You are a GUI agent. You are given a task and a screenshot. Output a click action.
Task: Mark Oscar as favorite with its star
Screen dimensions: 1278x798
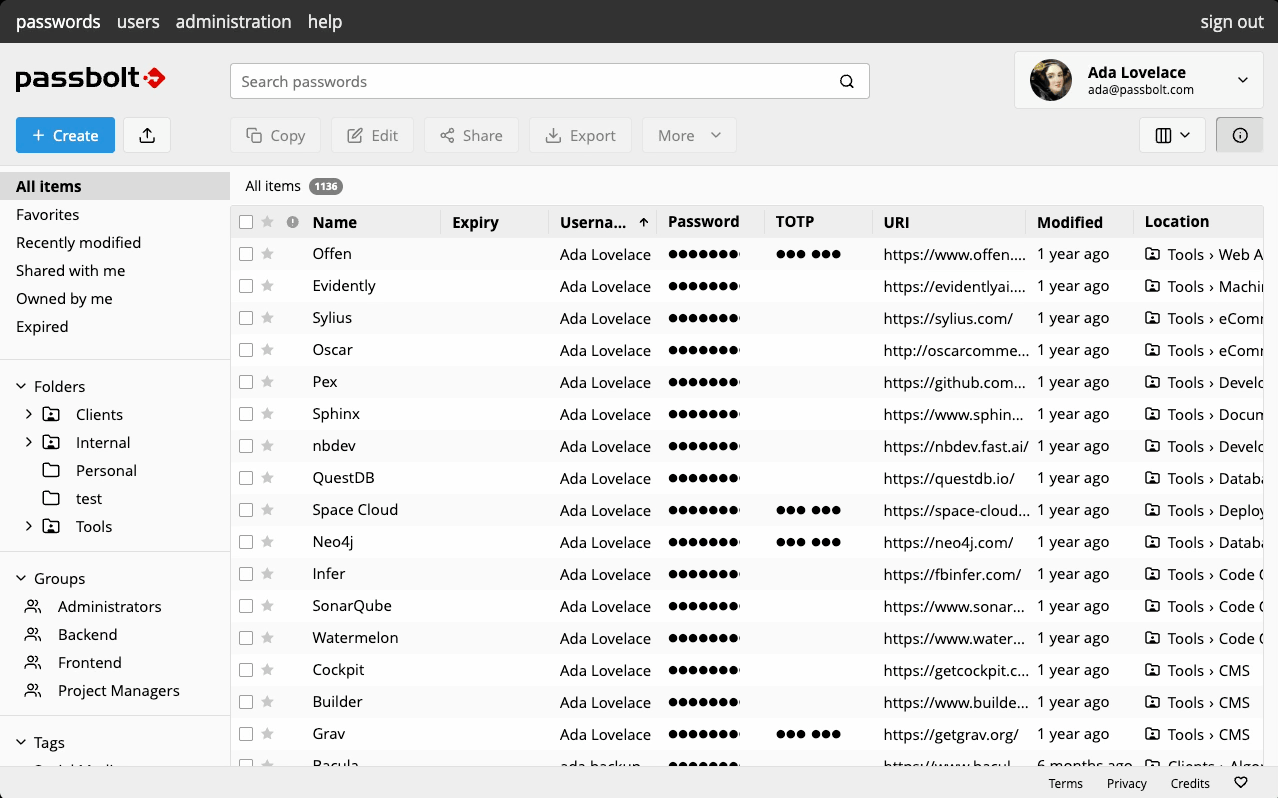click(267, 350)
